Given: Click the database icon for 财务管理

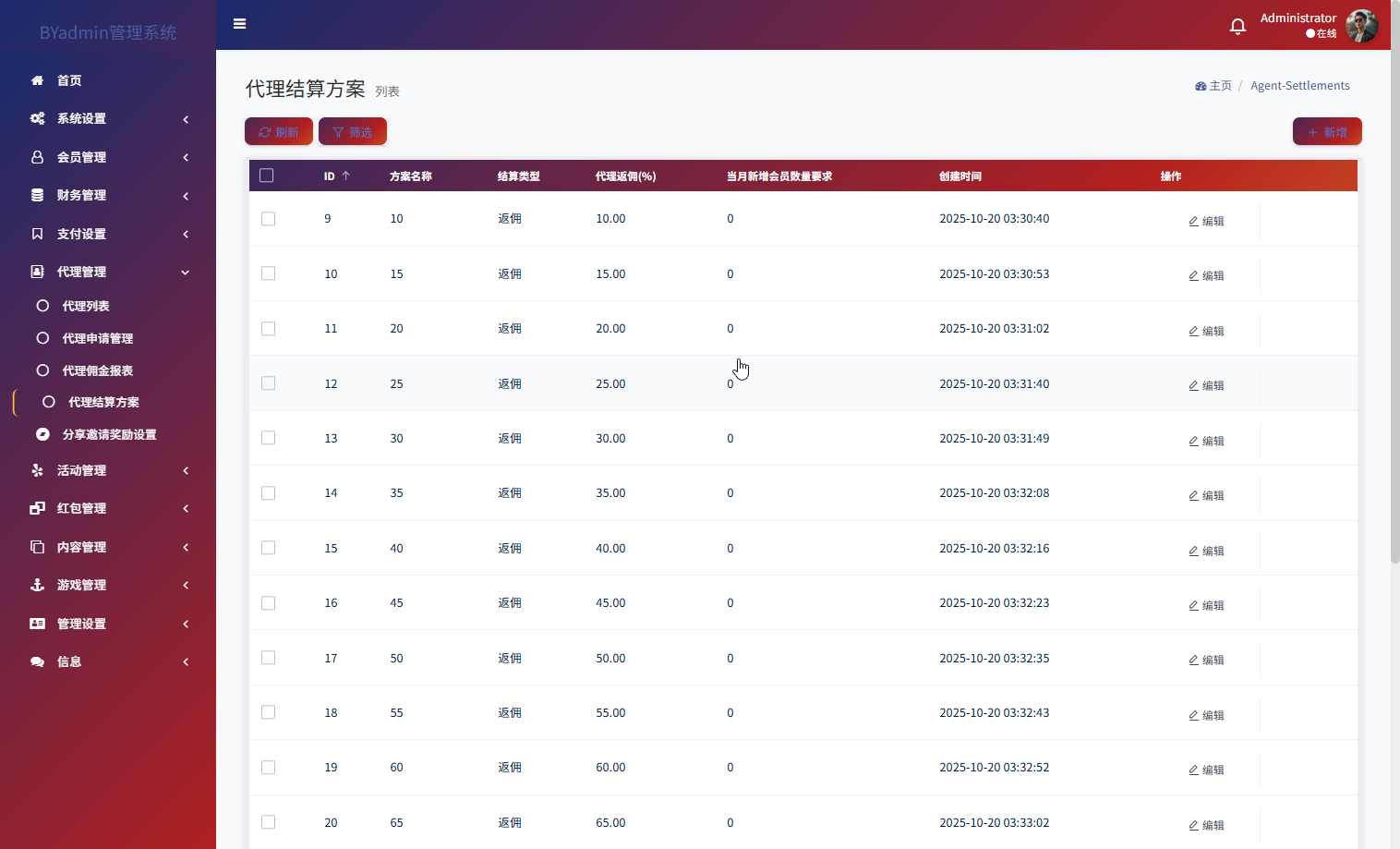Looking at the screenshot, I should [37, 195].
